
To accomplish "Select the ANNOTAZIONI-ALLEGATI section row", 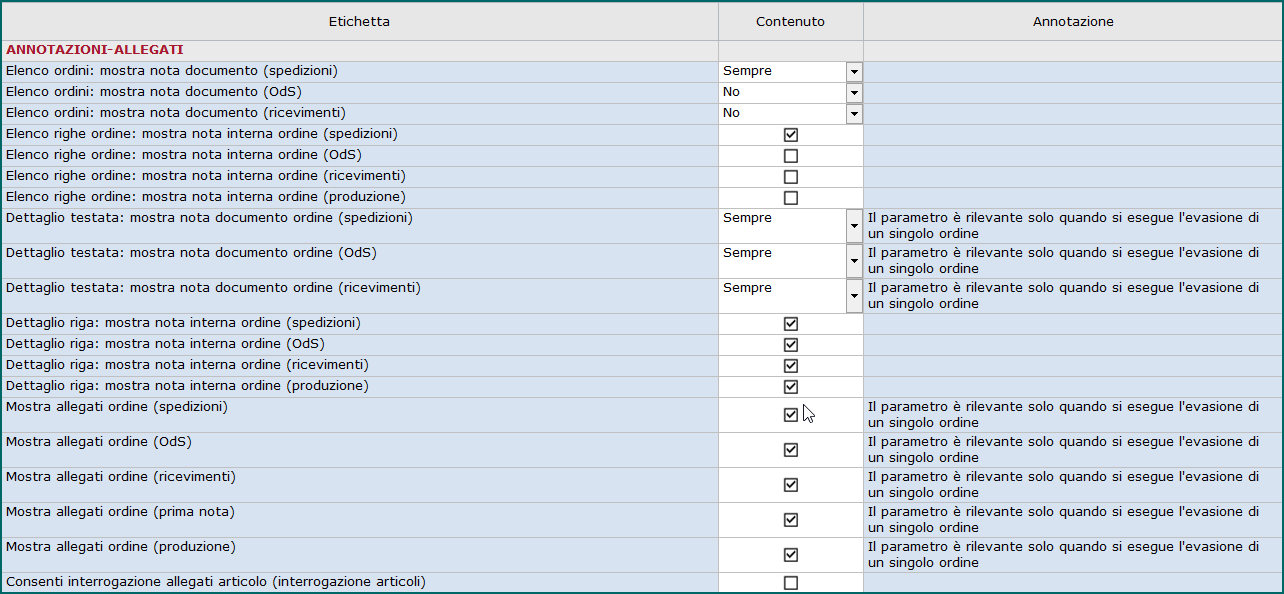I will pos(642,50).
